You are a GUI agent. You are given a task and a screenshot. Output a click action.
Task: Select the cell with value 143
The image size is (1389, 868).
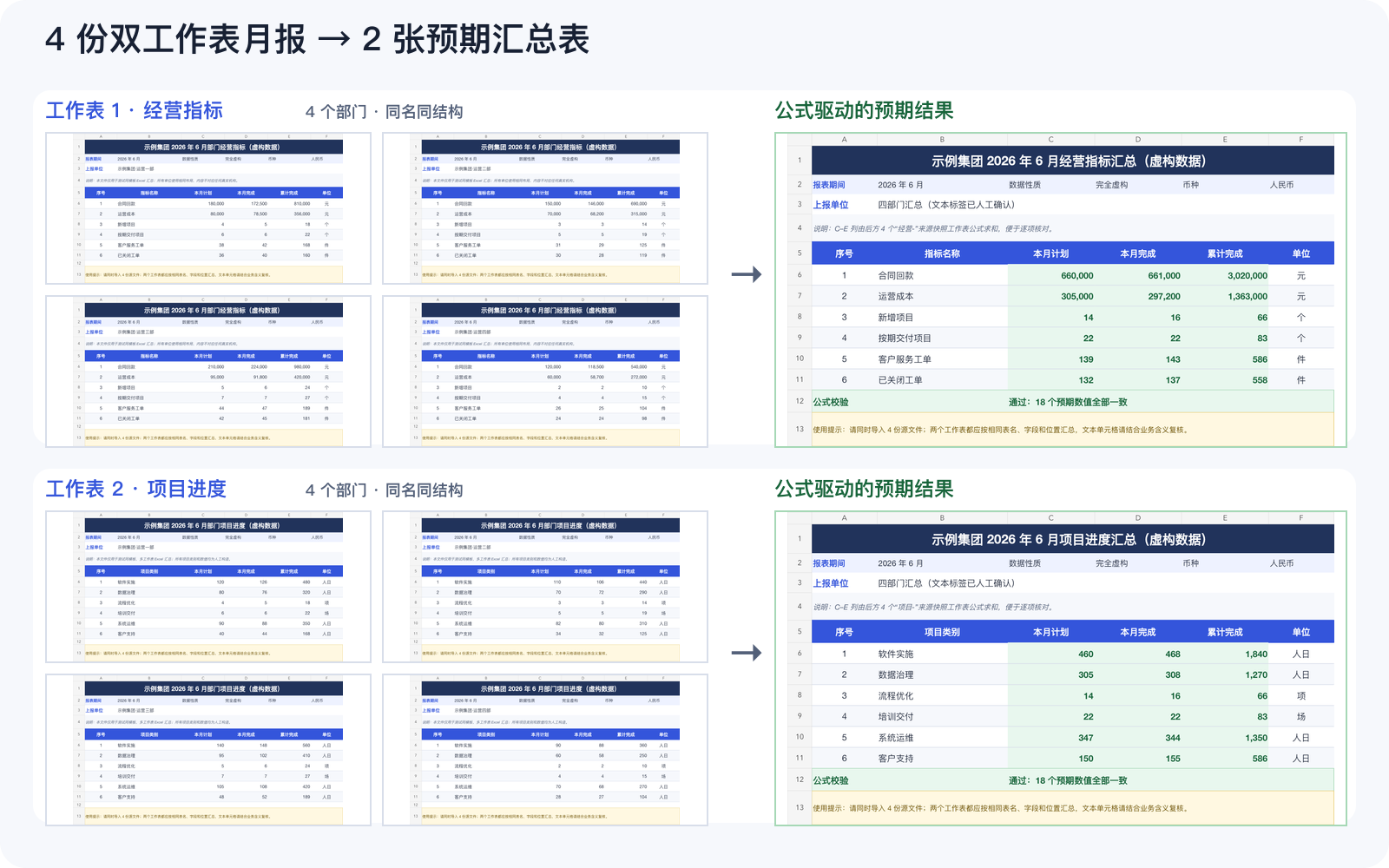click(x=1138, y=358)
